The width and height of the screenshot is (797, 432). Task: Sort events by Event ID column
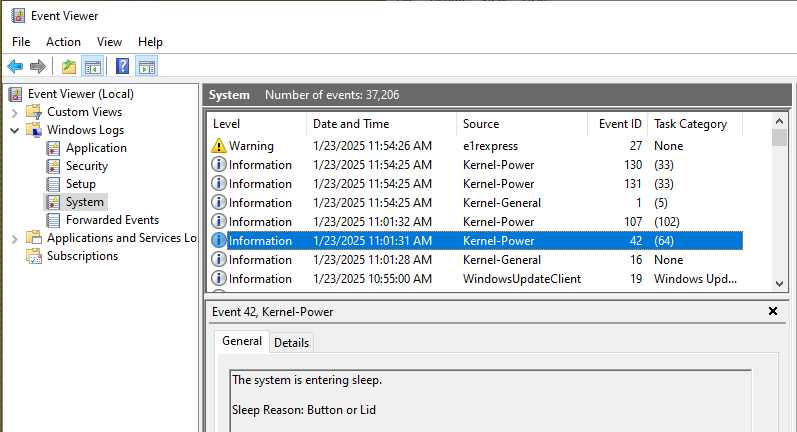(x=619, y=124)
